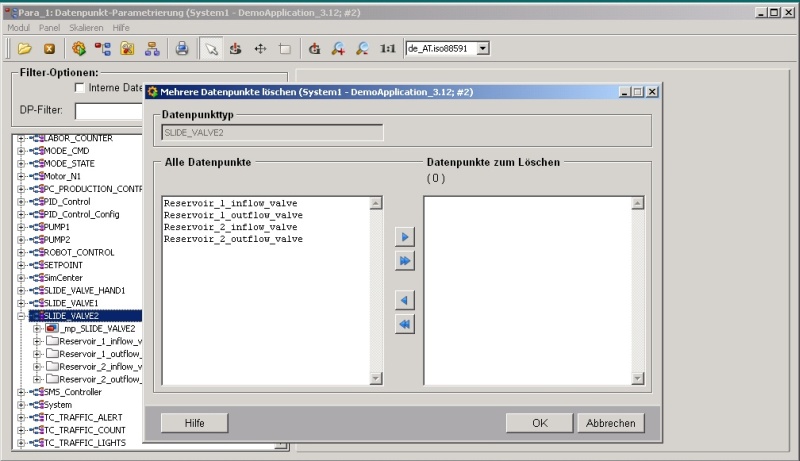Move all datapoints right with double arrow

(405, 261)
